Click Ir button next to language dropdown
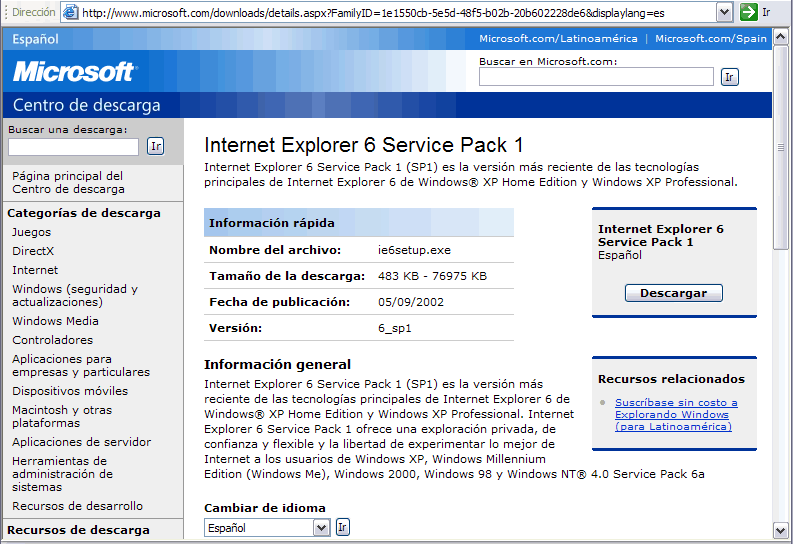 (x=342, y=527)
